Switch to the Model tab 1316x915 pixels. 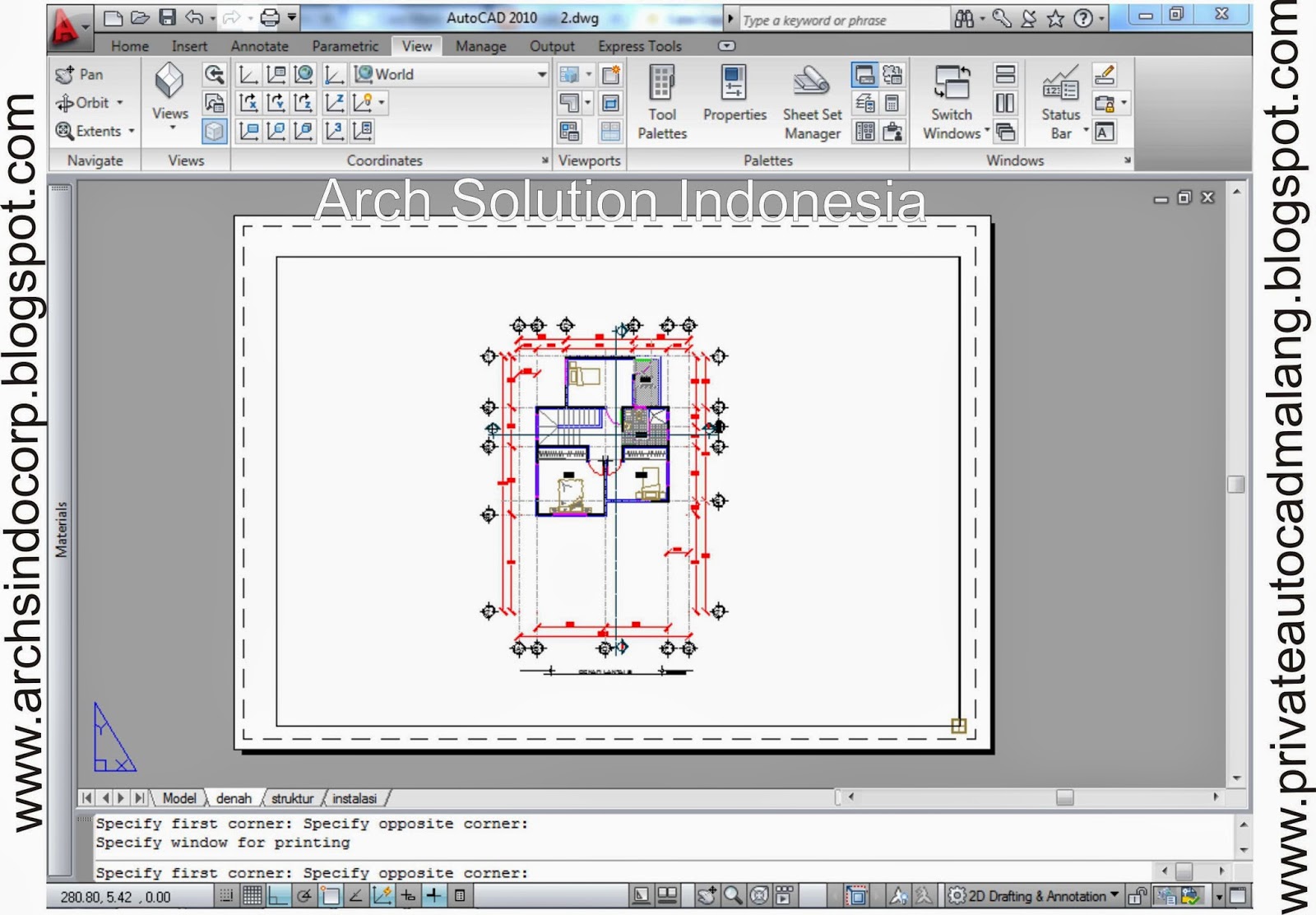click(179, 798)
